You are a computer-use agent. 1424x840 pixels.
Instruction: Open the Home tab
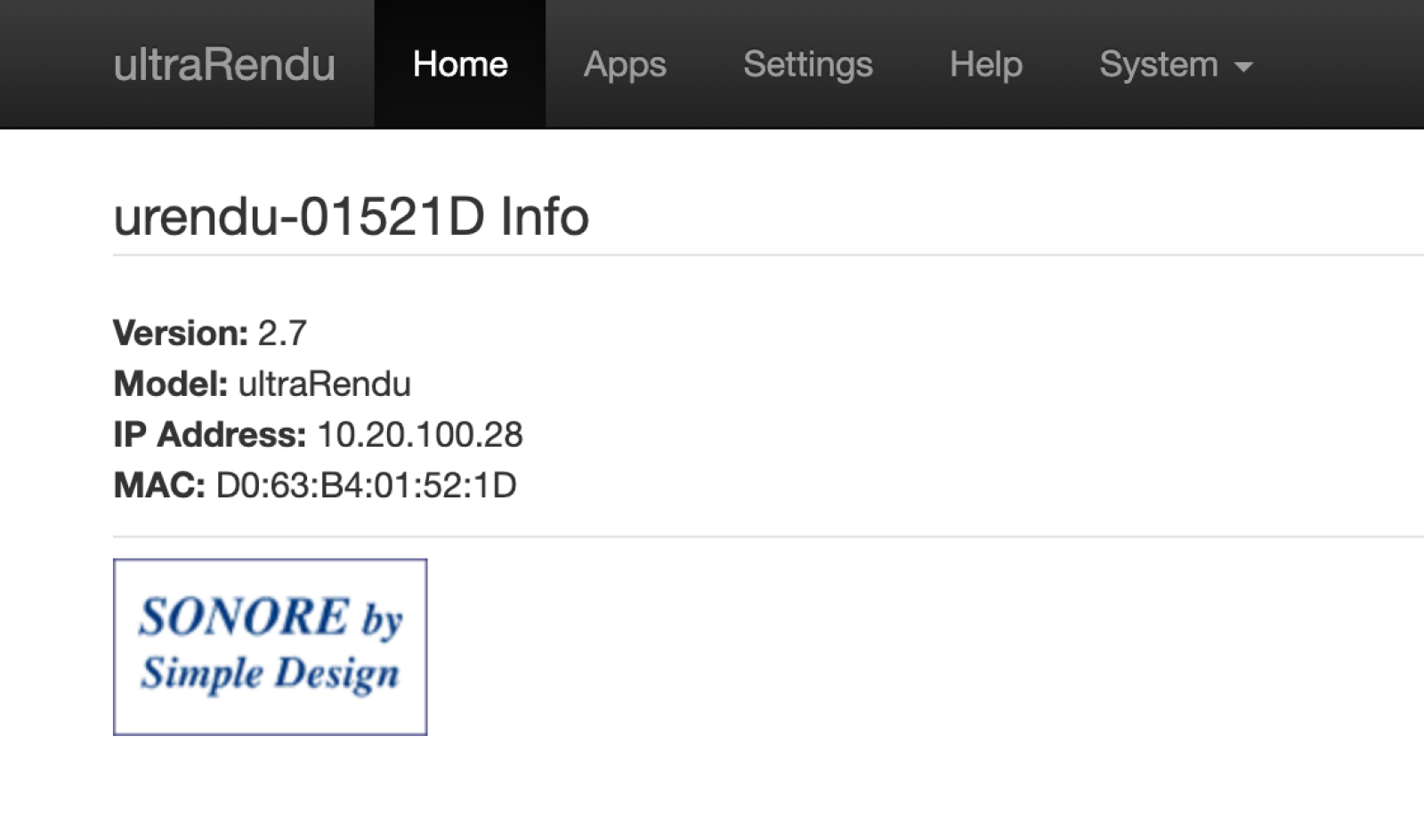460,64
